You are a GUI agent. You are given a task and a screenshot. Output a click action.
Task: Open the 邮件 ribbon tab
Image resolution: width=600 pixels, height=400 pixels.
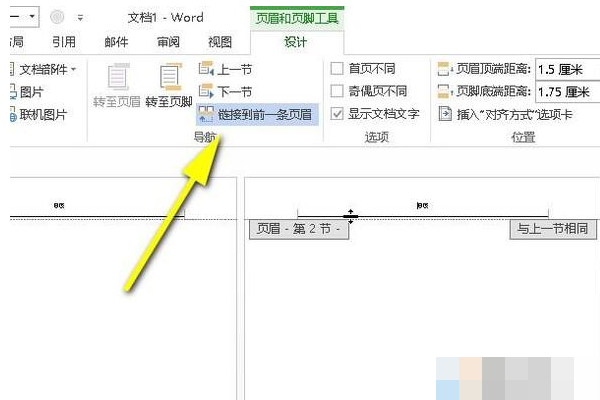(116, 41)
